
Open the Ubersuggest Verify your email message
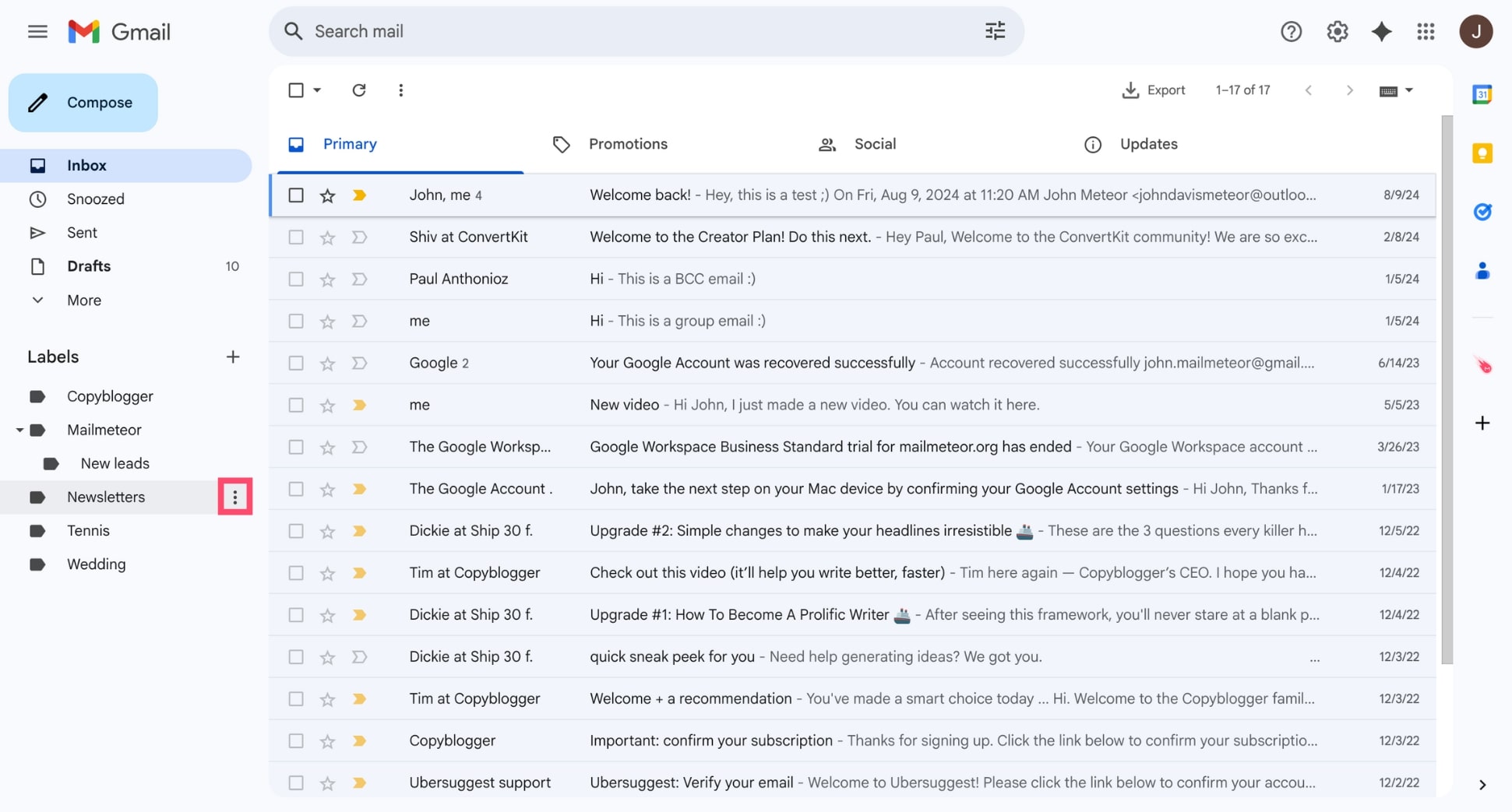[853, 783]
